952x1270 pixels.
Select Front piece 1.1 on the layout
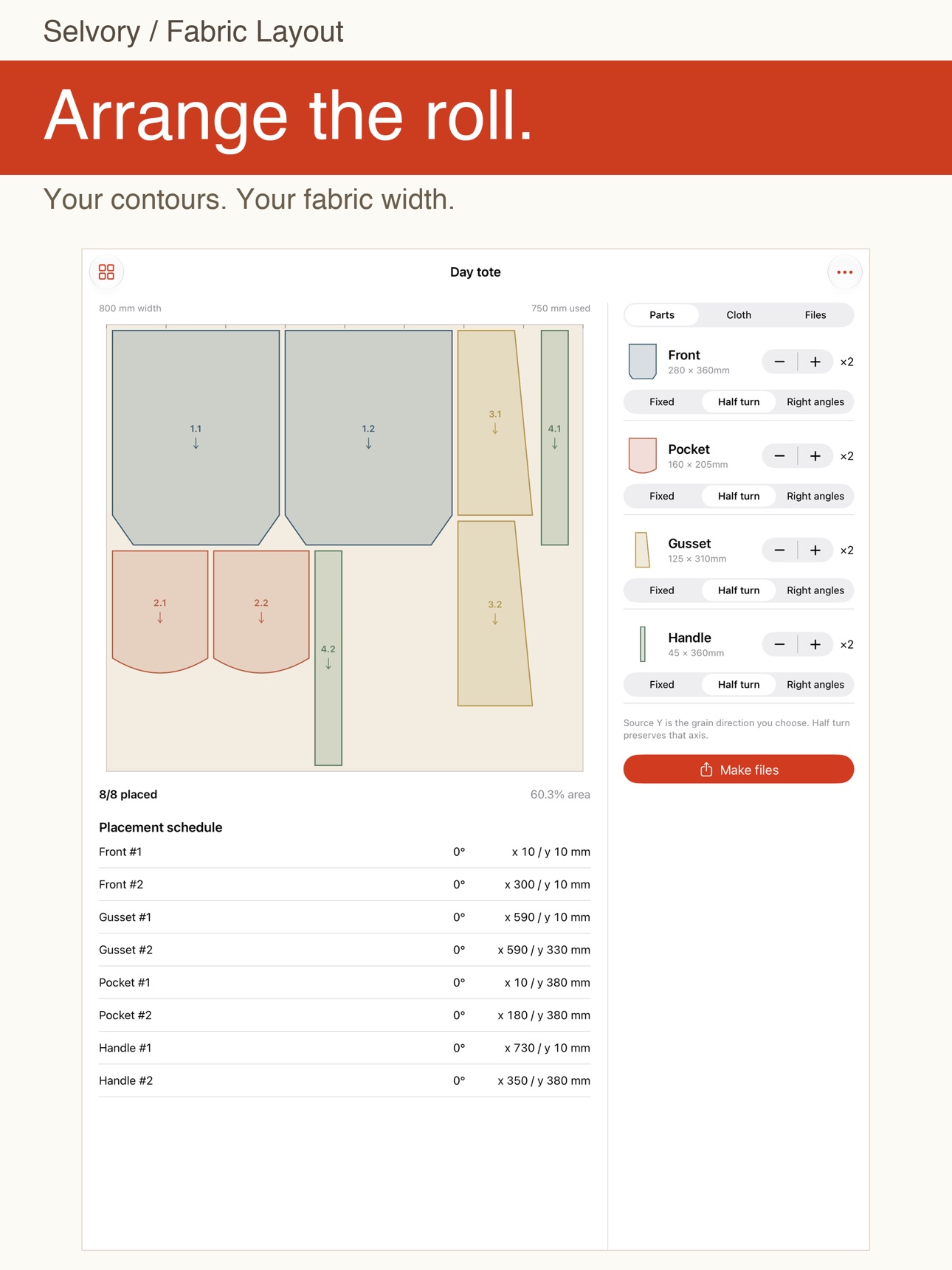click(x=196, y=437)
